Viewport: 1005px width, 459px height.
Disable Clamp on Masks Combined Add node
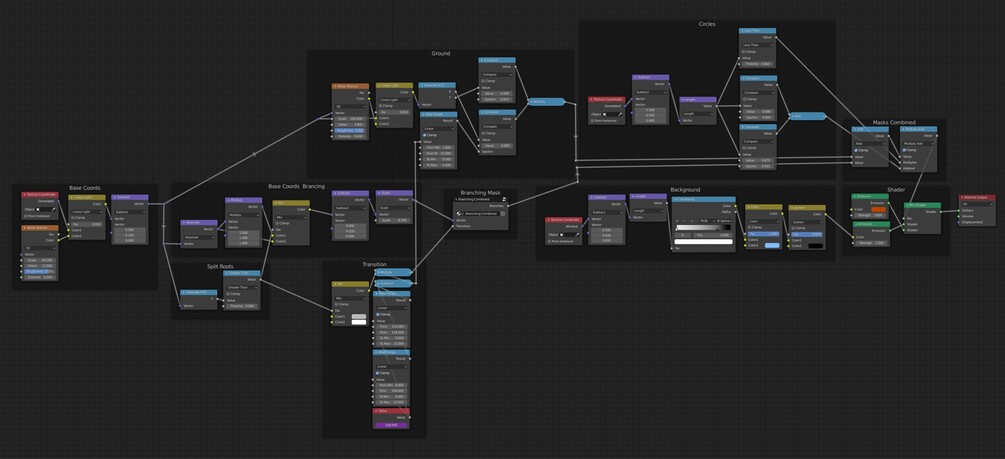point(856,150)
